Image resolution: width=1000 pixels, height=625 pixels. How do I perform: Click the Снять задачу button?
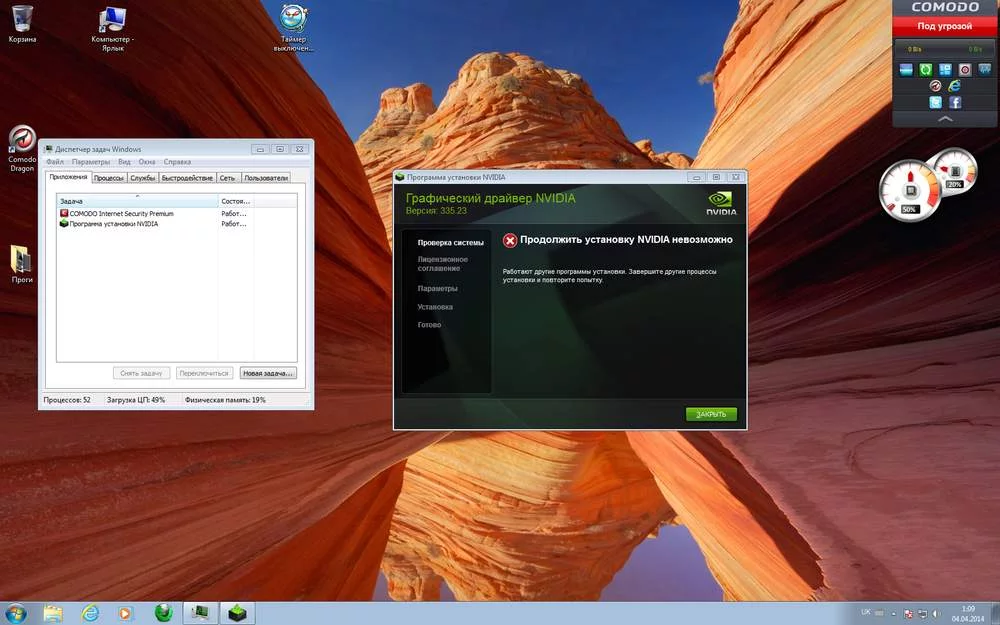click(142, 373)
